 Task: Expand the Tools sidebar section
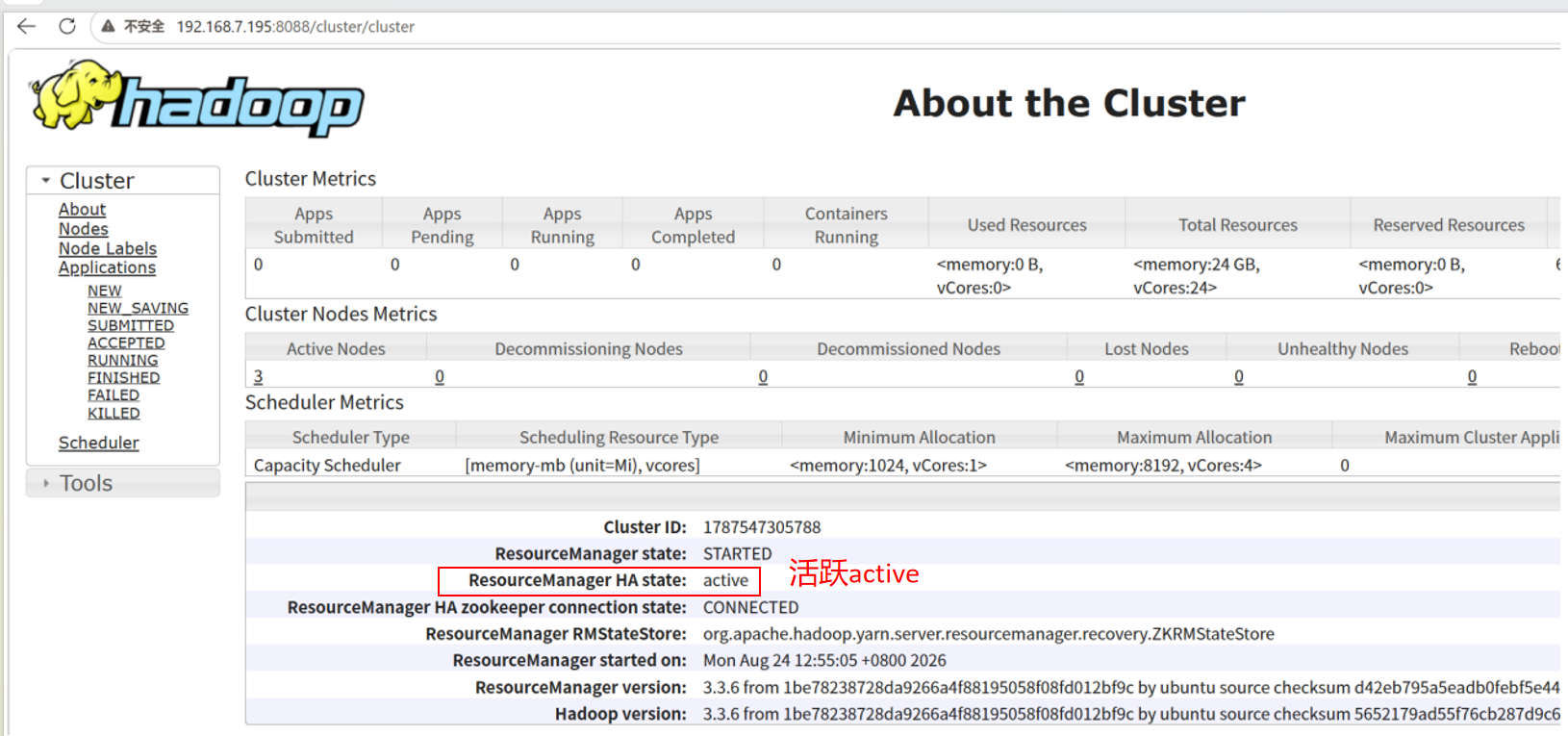pyautogui.click(x=123, y=483)
